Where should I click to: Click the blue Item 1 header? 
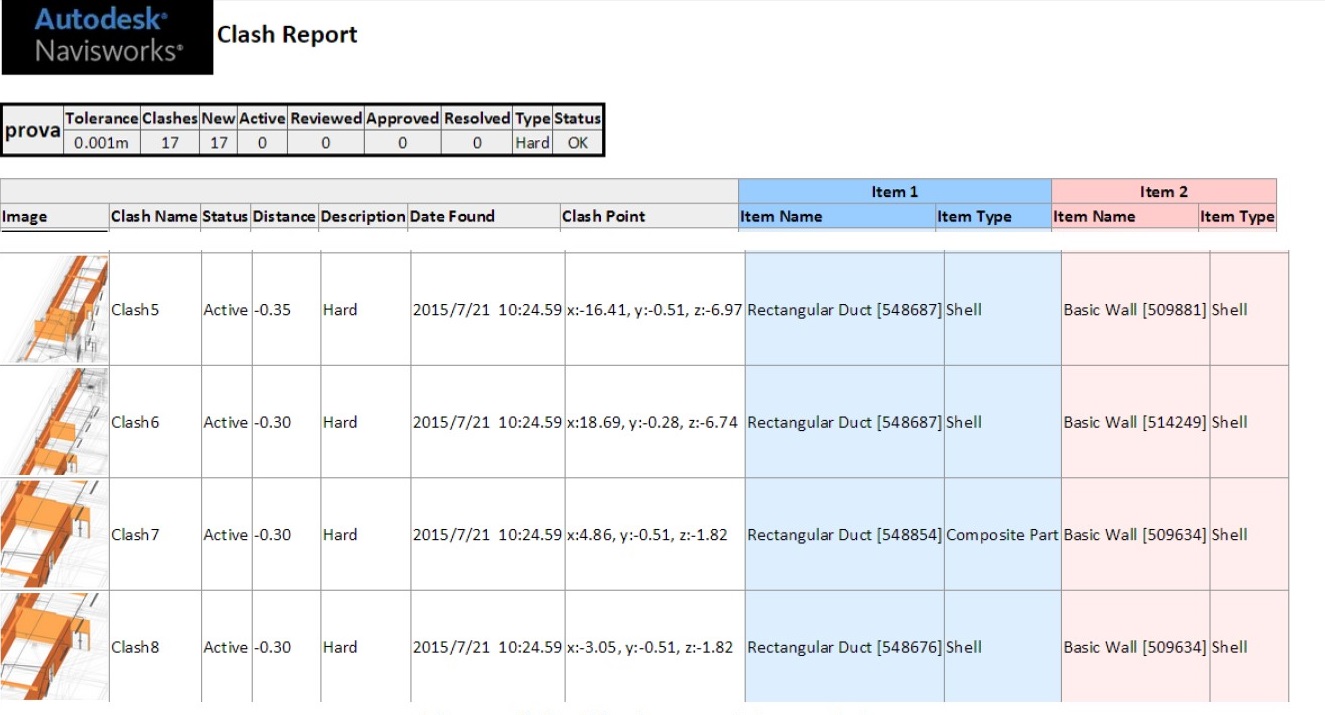tap(894, 192)
